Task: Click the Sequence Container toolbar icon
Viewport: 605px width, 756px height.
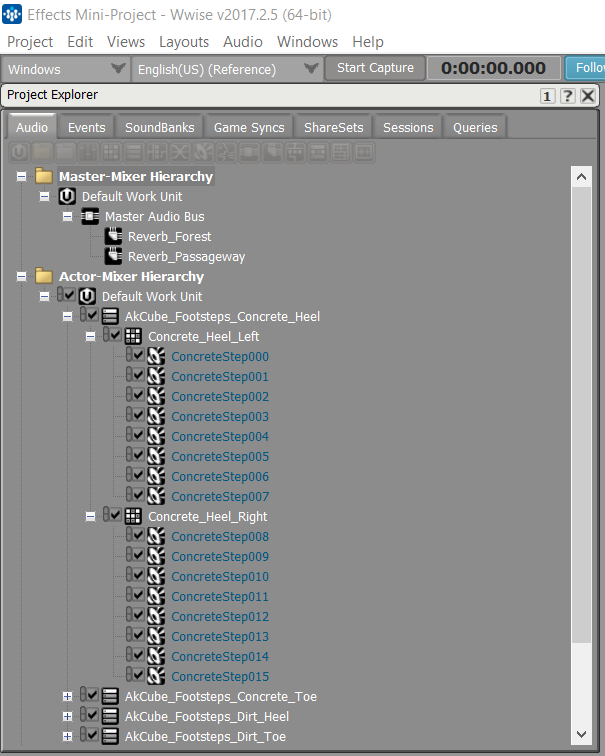Action: pyautogui.click(x=134, y=152)
